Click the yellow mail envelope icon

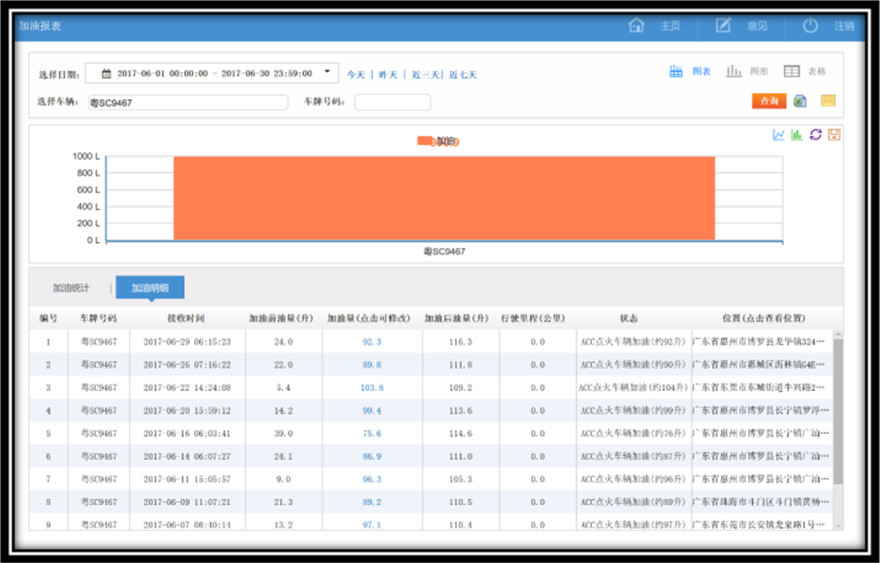click(x=828, y=101)
